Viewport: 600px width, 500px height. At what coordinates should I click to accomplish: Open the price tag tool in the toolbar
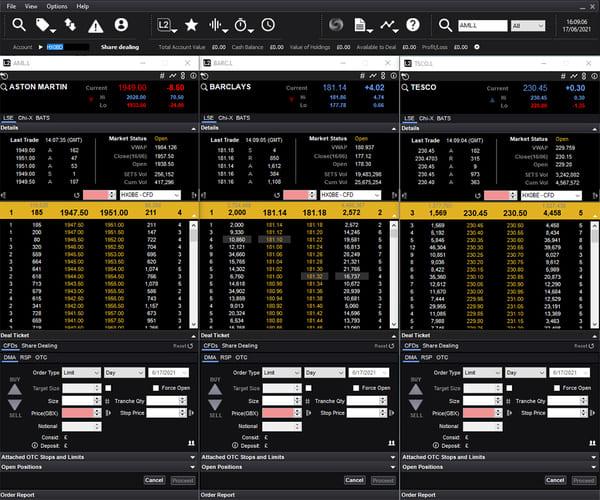click(43, 25)
